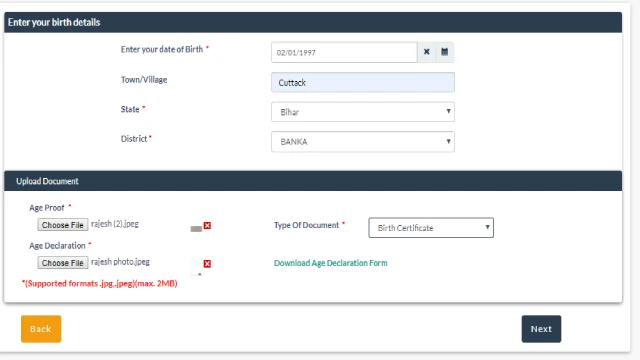Click the Town/Village label

point(144,80)
